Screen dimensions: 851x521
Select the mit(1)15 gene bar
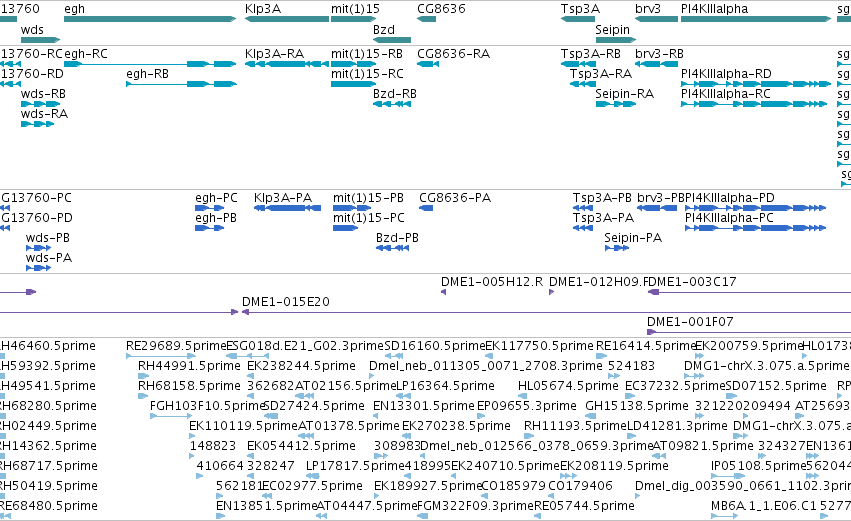click(354, 19)
